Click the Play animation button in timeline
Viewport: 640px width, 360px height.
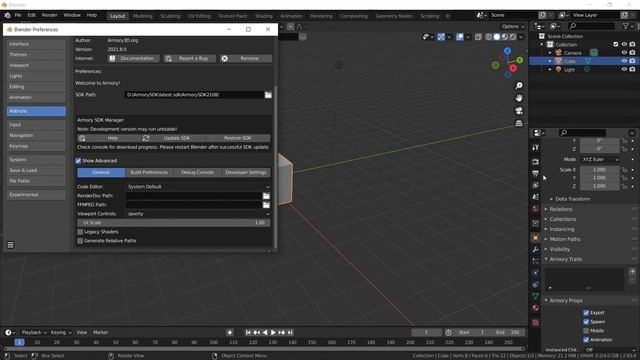tap(273, 333)
